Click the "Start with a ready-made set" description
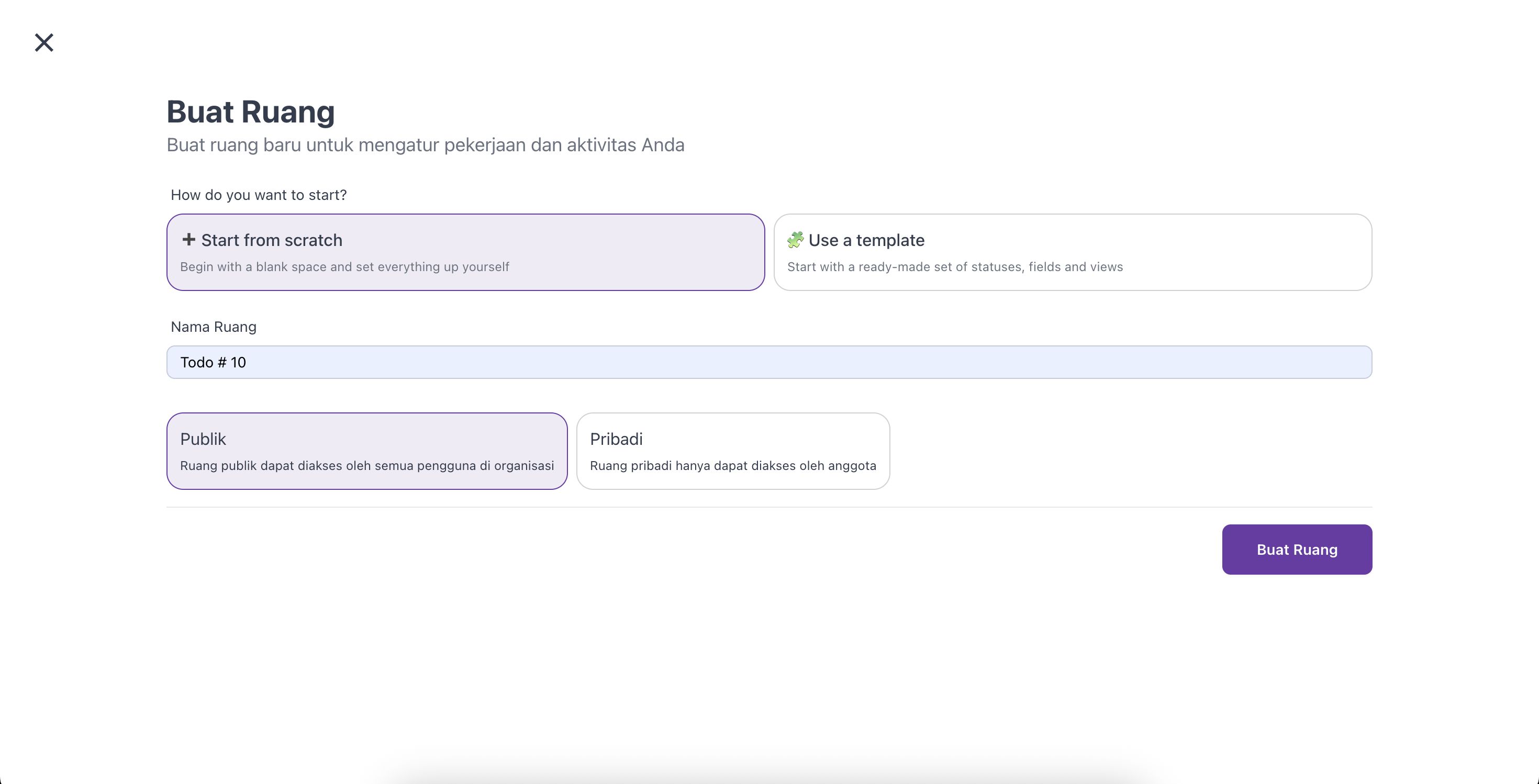 click(955, 267)
